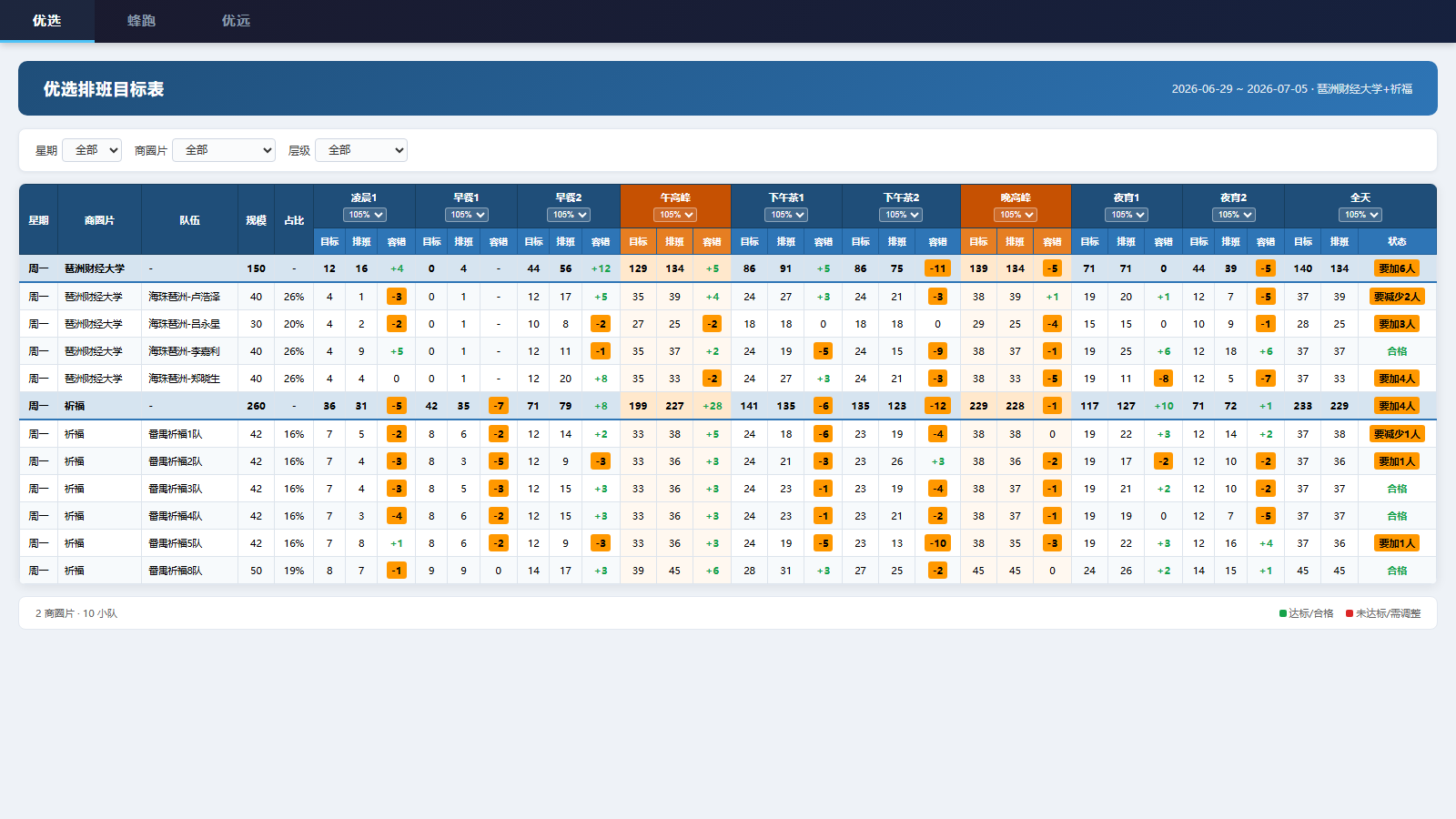This screenshot has height=819, width=1456.
Task: Expand the 下午茶1 105% dropdown
Action: coord(786,215)
